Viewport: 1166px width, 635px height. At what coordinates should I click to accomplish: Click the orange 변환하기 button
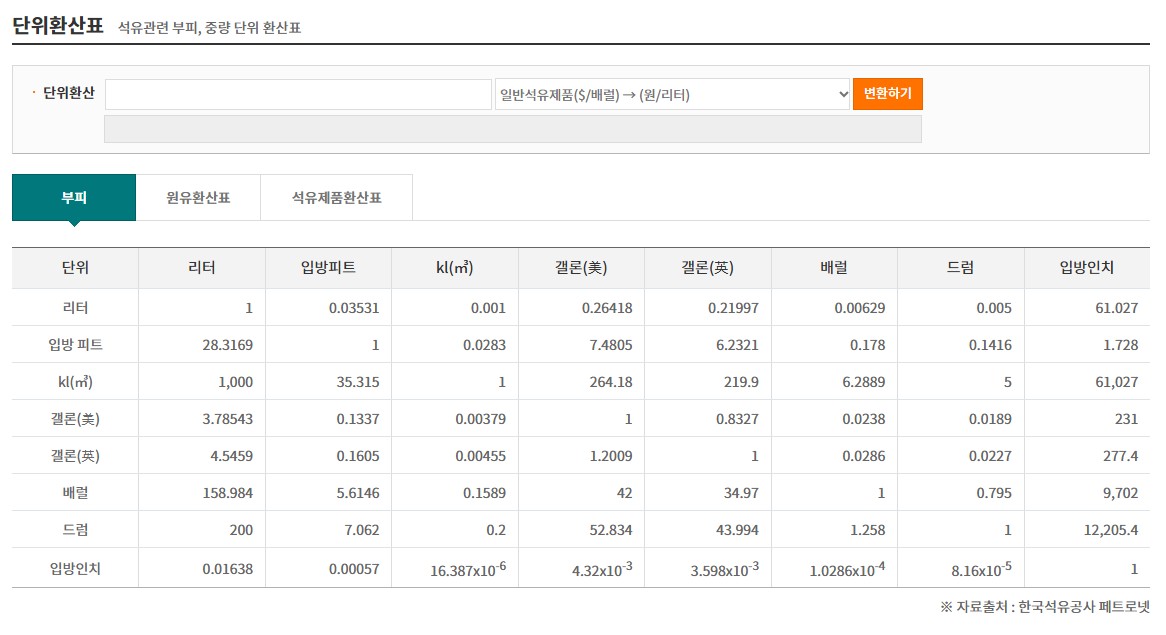(887, 94)
